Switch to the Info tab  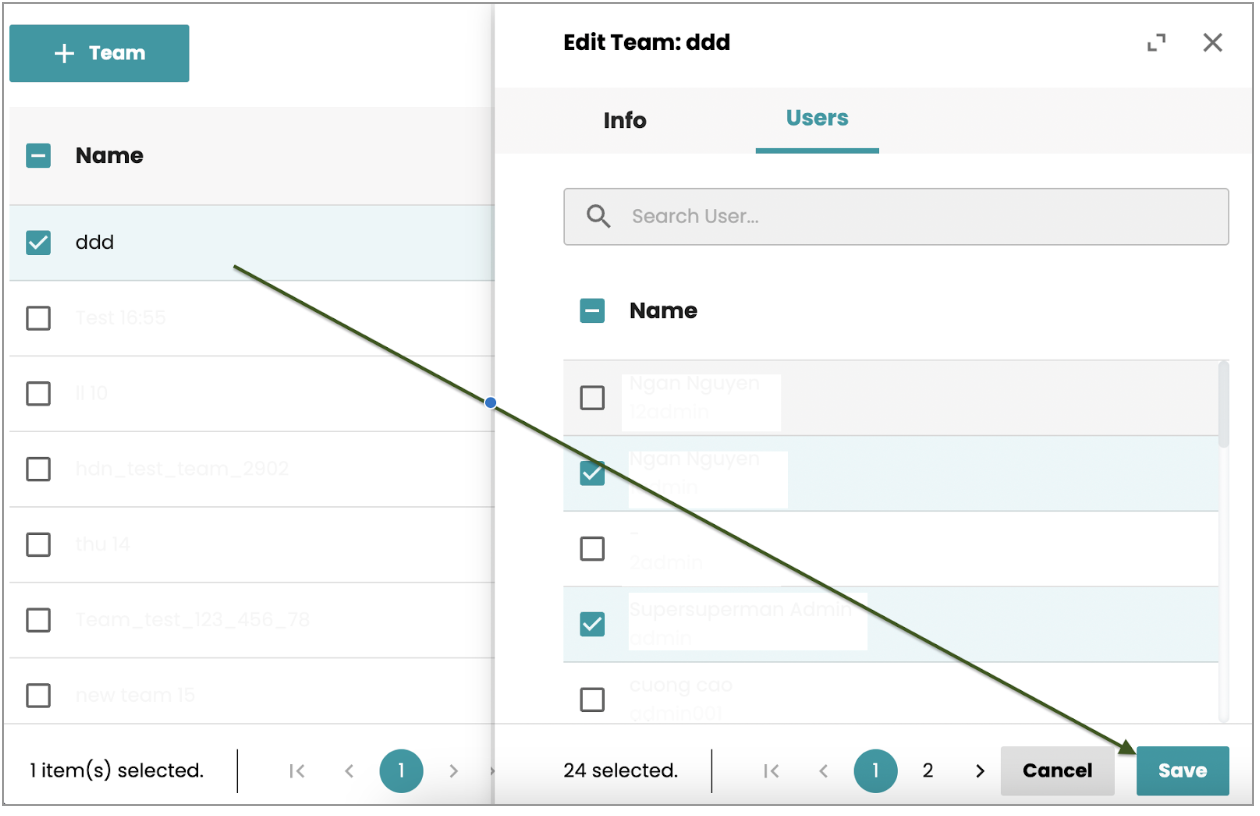pyautogui.click(x=625, y=121)
